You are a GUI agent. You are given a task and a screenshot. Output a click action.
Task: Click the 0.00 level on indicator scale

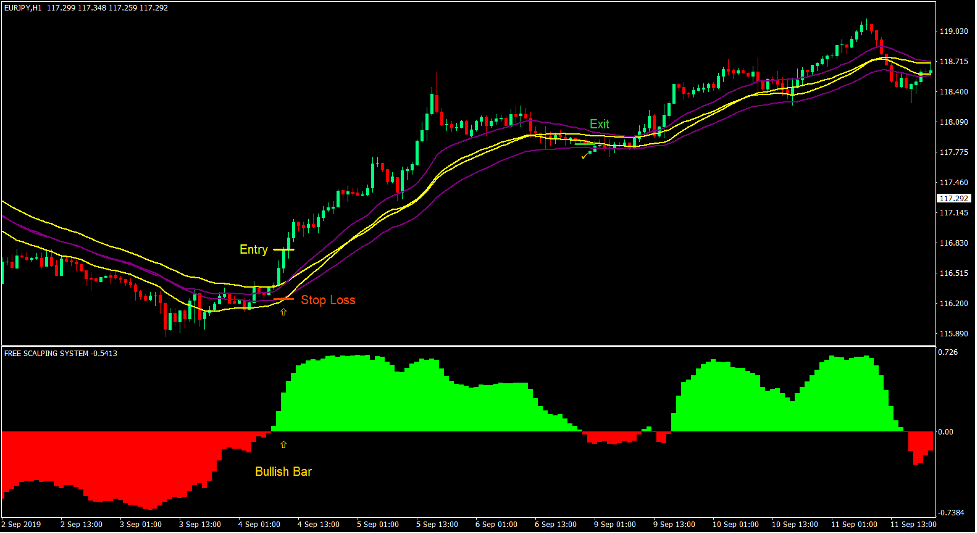(x=946, y=432)
